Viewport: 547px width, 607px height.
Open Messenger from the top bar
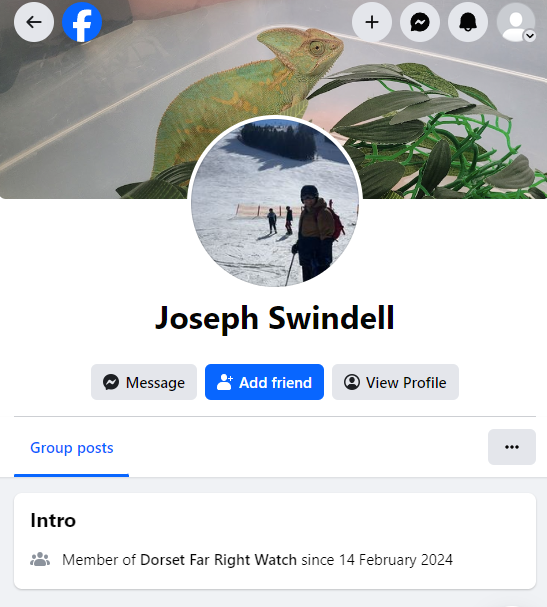tap(420, 22)
